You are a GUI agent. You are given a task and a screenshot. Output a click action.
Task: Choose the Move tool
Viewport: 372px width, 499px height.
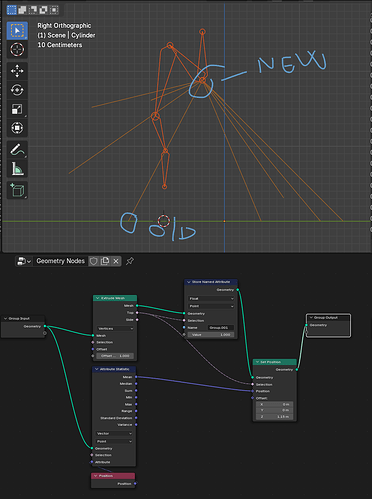tap(17, 71)
